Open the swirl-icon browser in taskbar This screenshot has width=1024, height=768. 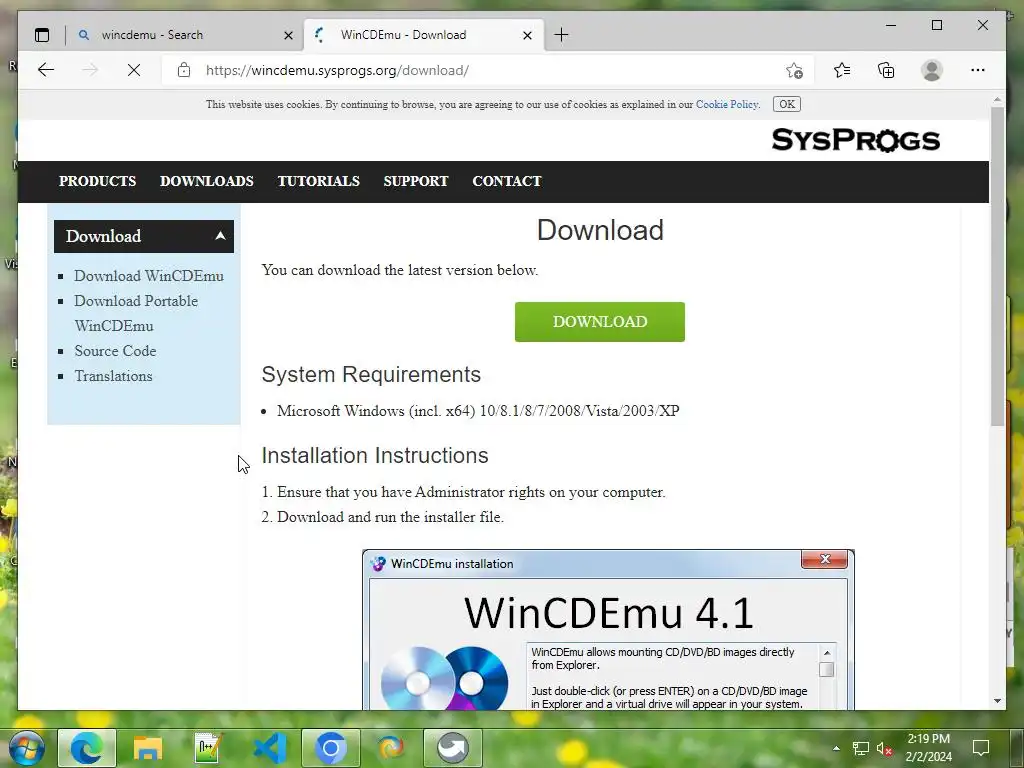click(391, 748)
